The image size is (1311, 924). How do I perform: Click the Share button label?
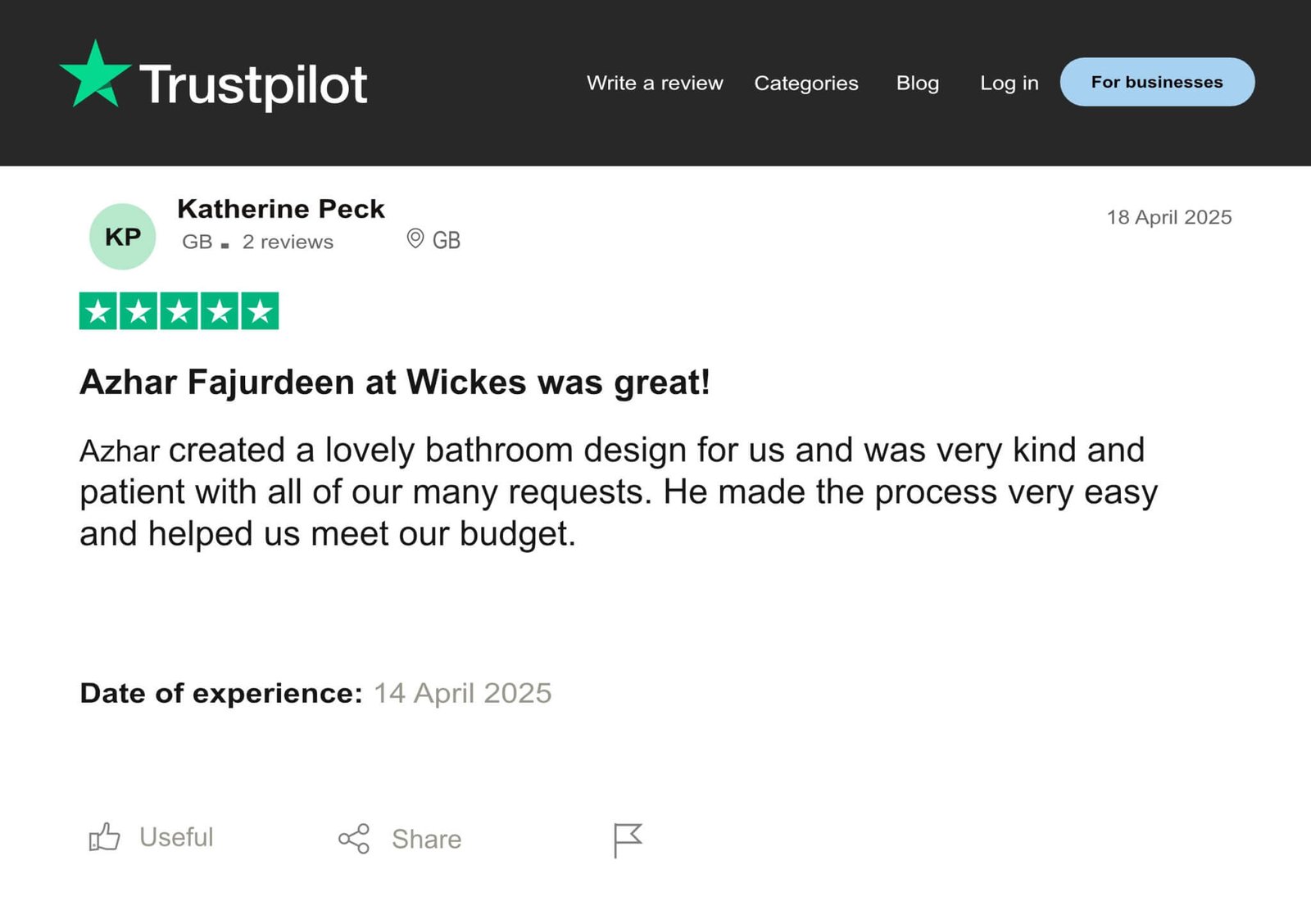(426, 839)
